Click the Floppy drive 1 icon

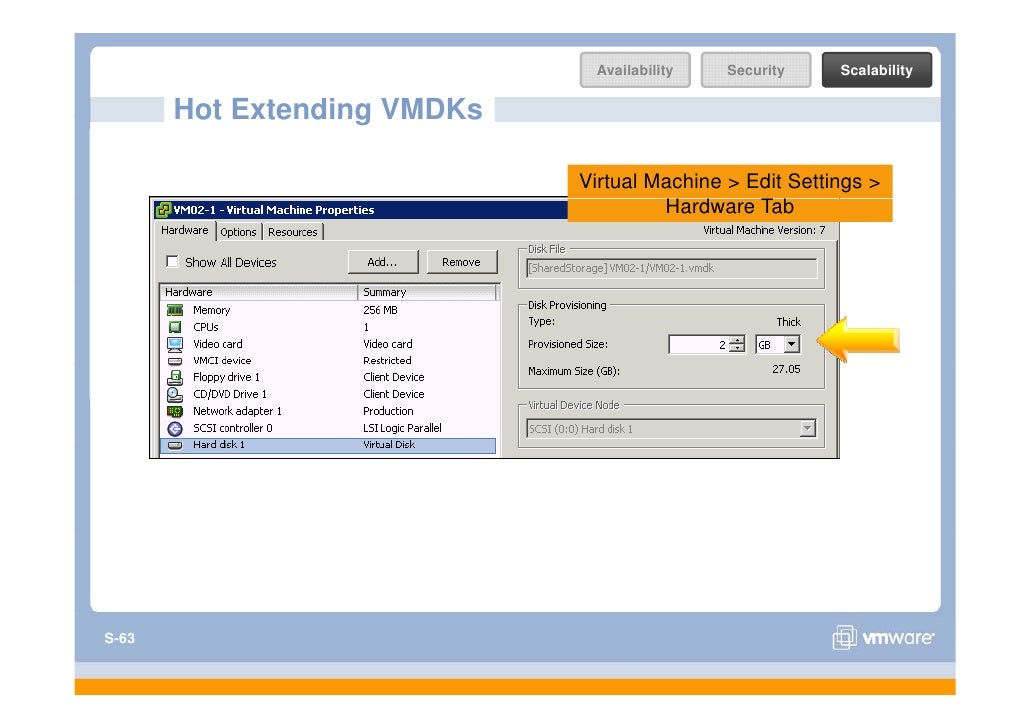coord(175,377)
